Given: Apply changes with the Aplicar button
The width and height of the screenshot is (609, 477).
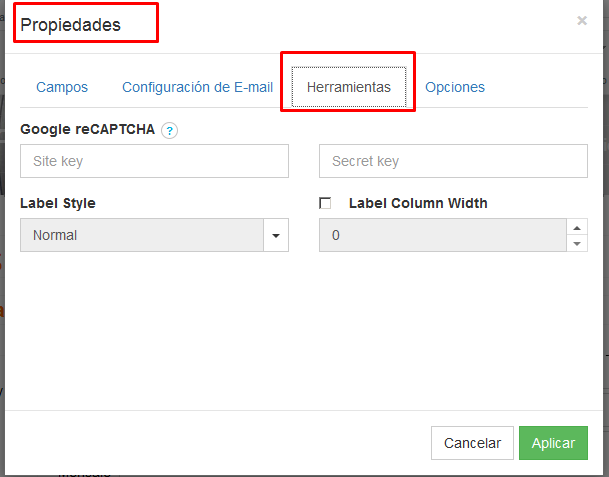Looking at the screenshot, I should [553, 443].
